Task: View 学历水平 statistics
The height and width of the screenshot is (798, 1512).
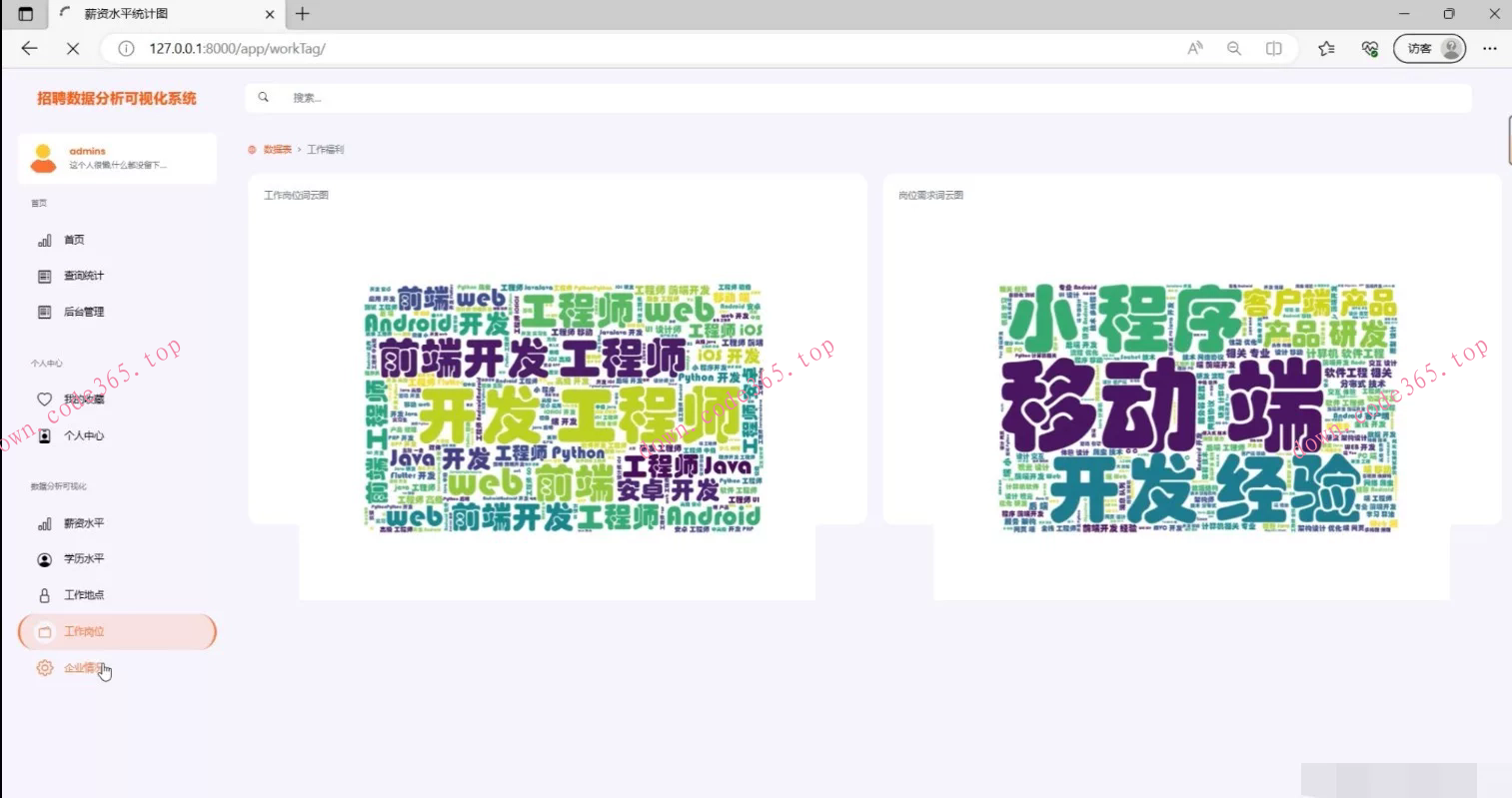Action: (83, 560)
